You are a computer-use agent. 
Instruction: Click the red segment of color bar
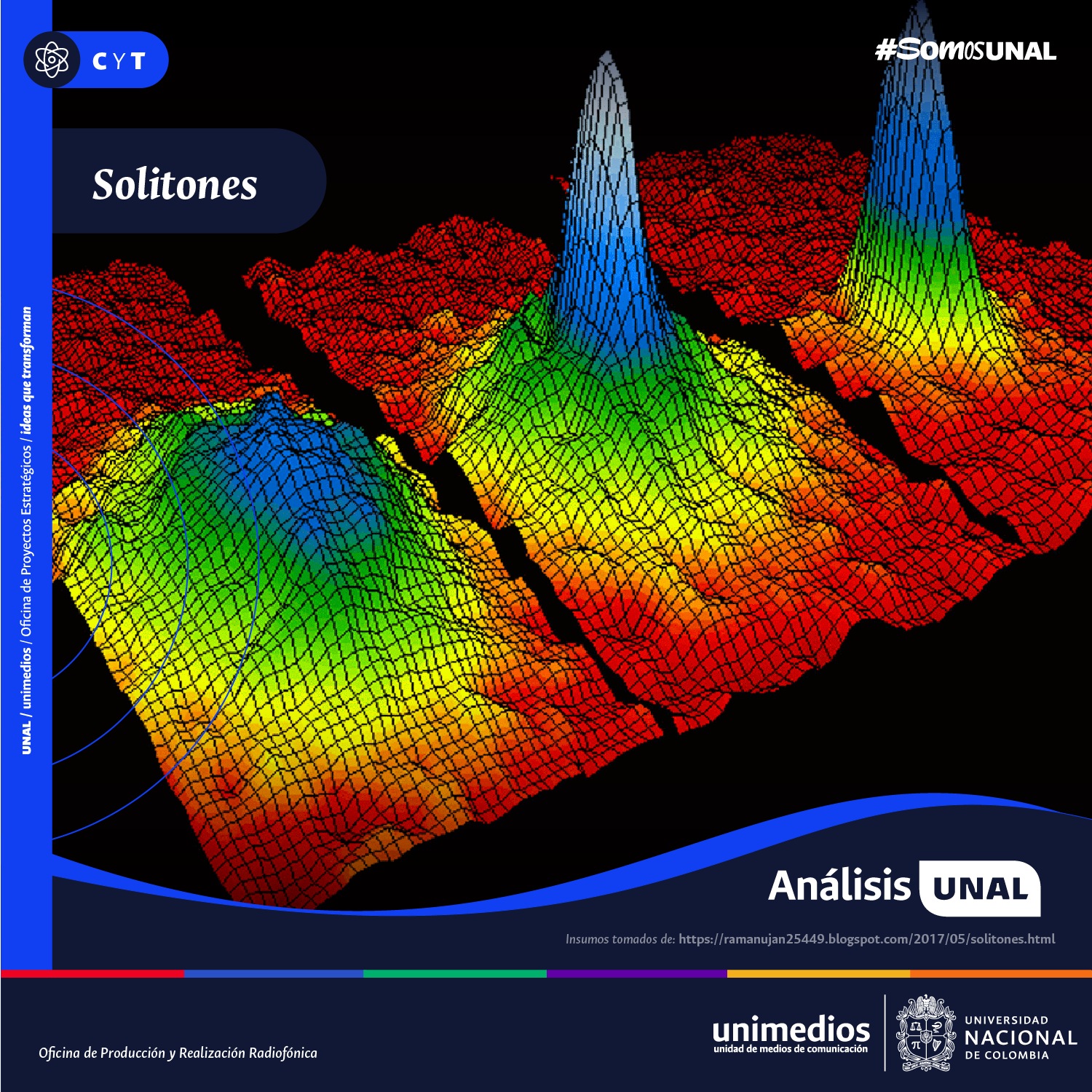coord(92,973)
